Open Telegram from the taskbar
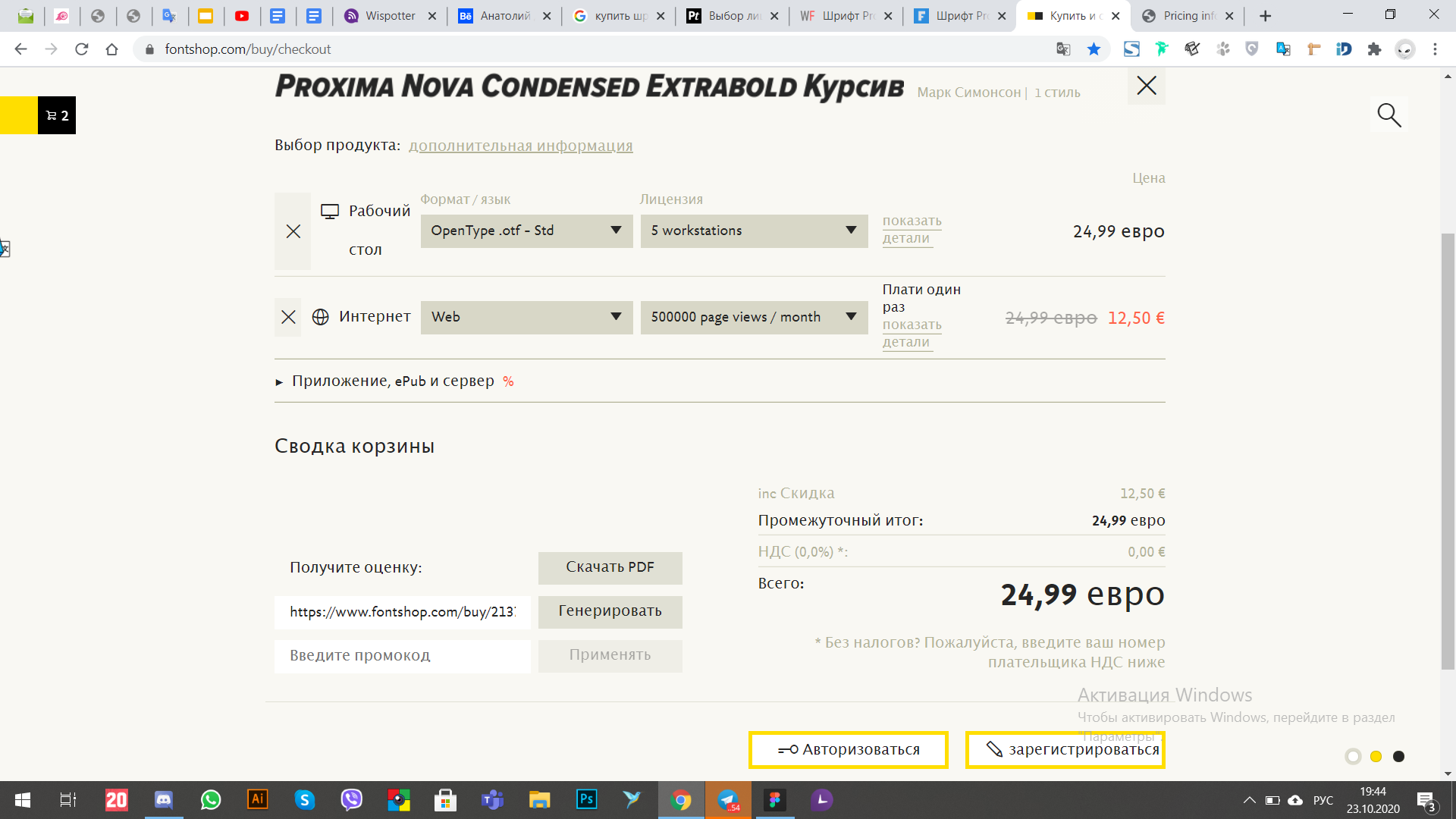The width and height of the screenshot is (1456, 819). pyautogui.click(x=728, y=800)
